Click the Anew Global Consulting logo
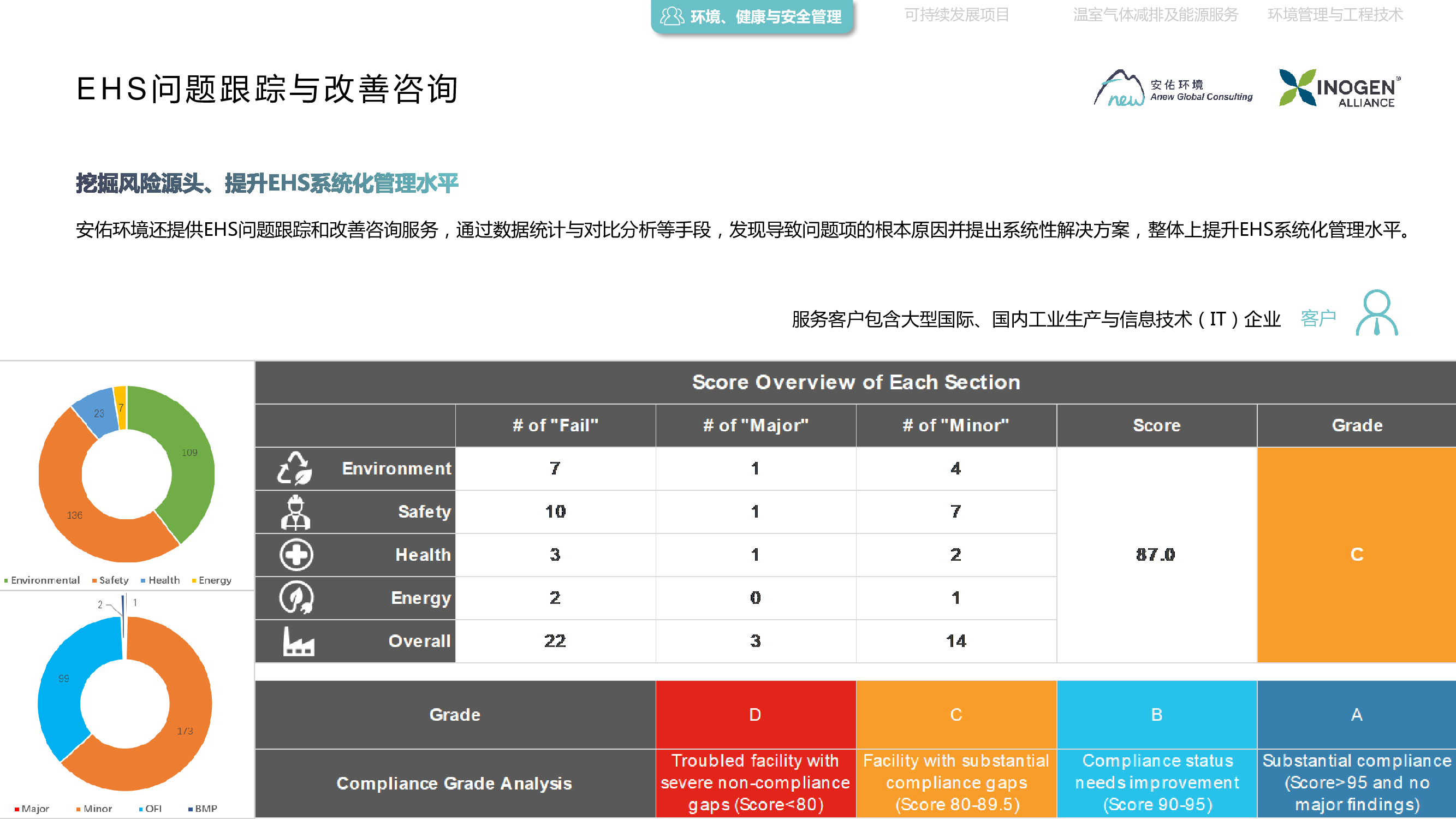Screen dimensions: 1456x819 pos(1173,89)
